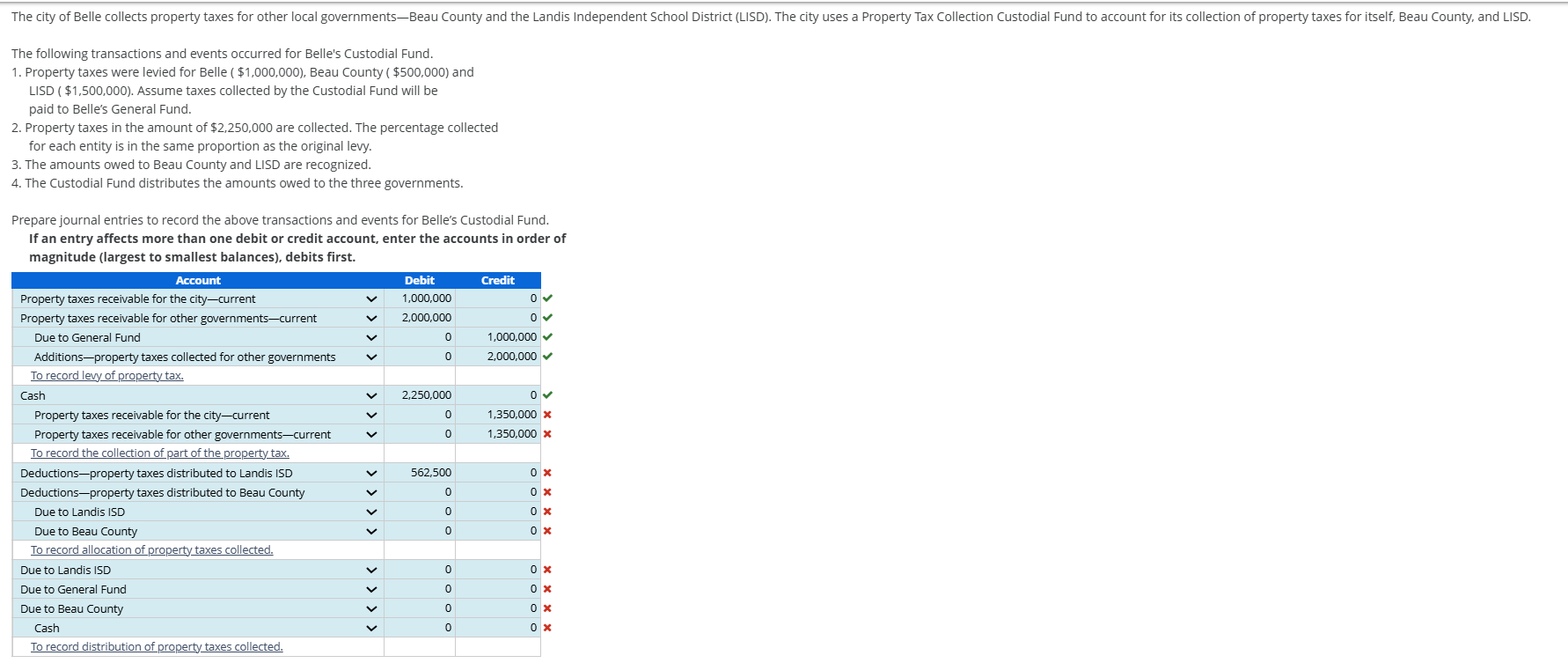Image resolution: width=1568 pixels, height=663 pixels.
Task: Click the 562,500 debit field for Landis ISD
Action: coord(420,473)
